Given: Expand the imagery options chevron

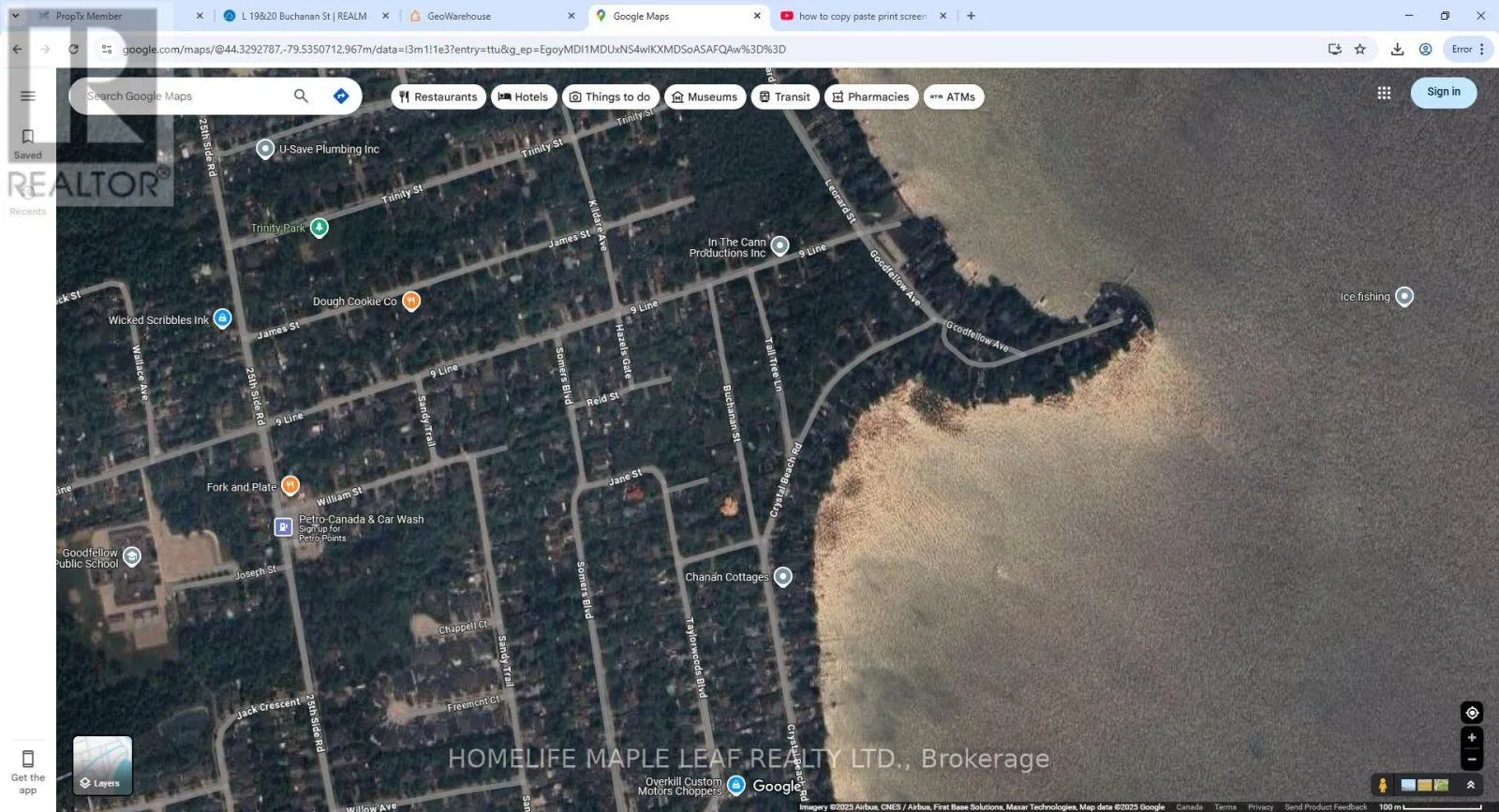Looking at the screenshot, I should point(1471,785).
